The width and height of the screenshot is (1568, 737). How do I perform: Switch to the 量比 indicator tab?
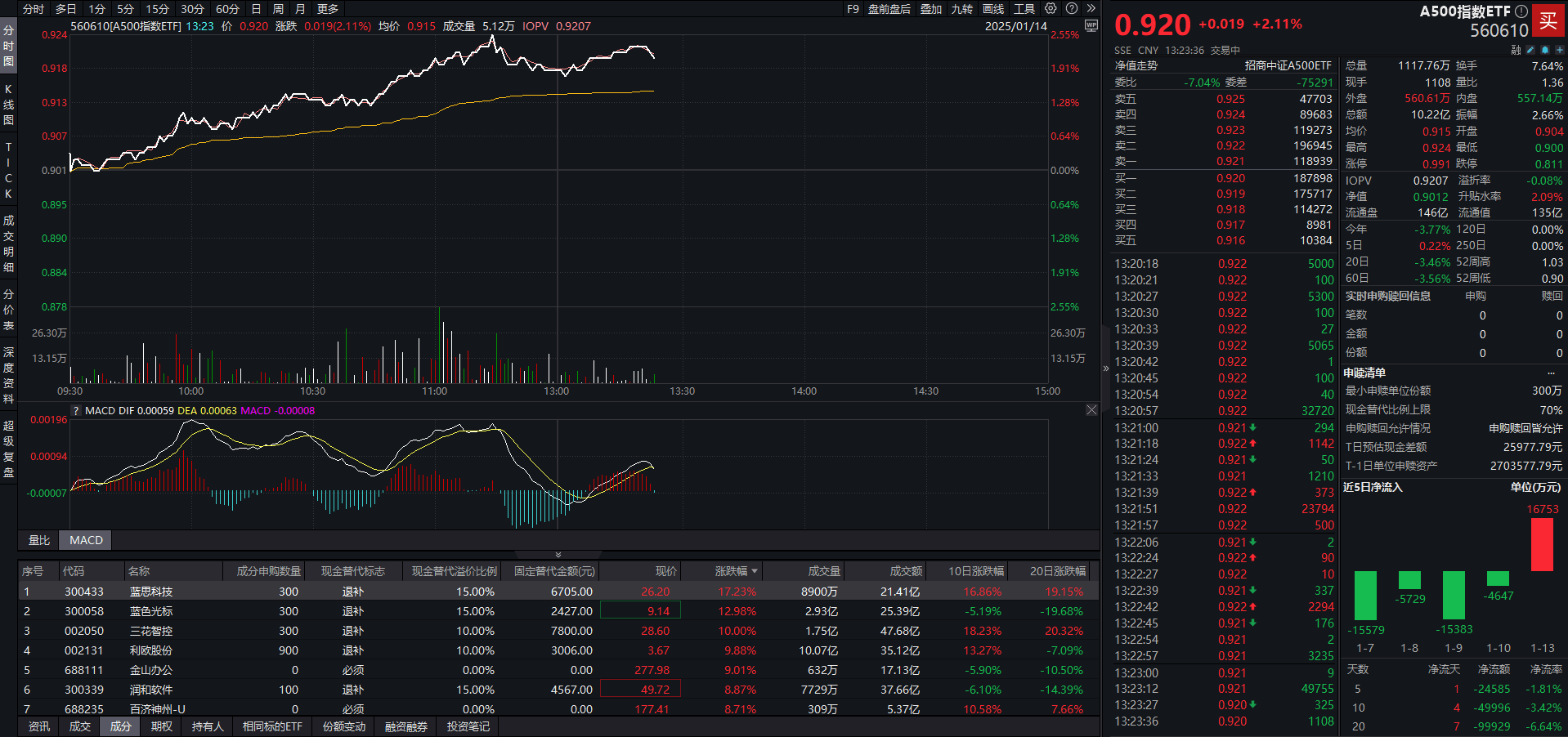tap(39, 540)
